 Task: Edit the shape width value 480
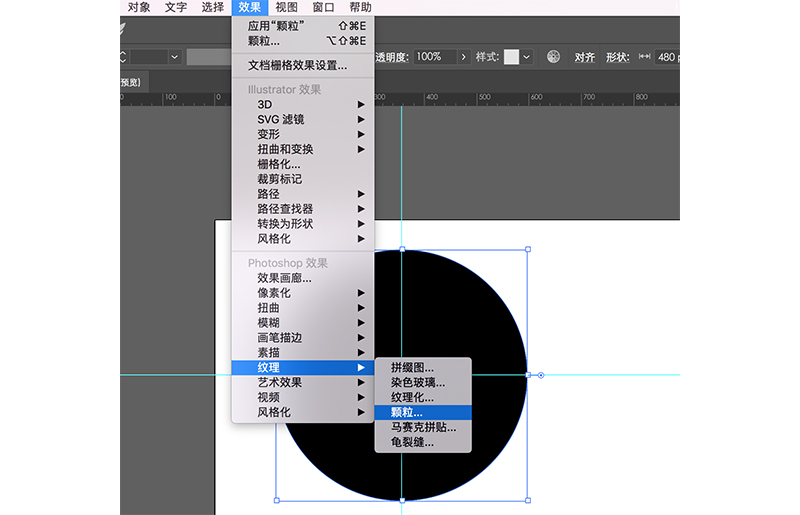[667, 57]
